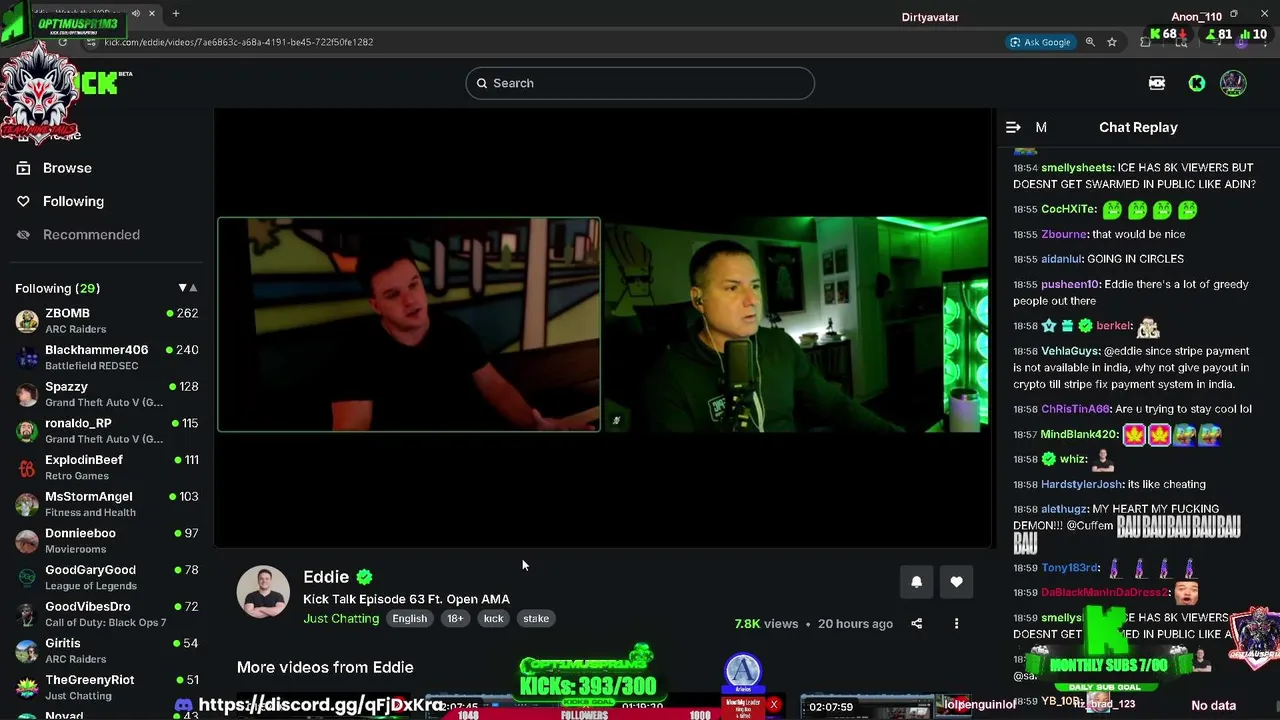Click GoodGaryGood's channel avatar
This screenshot has width=1280, height=720.
tap(27, 577)
